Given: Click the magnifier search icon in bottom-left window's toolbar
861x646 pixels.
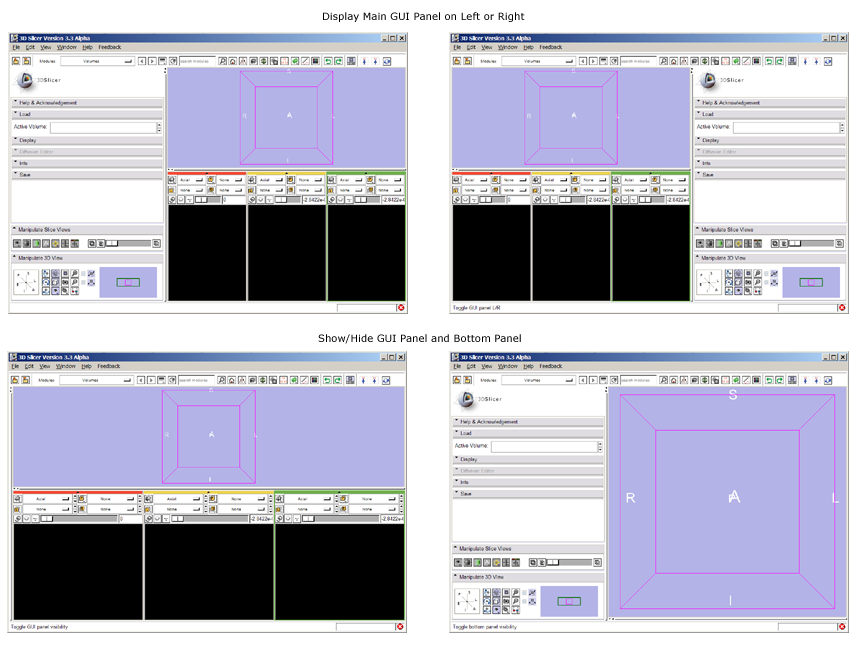Looking at the screenshot, I should (x=222, y=380).
